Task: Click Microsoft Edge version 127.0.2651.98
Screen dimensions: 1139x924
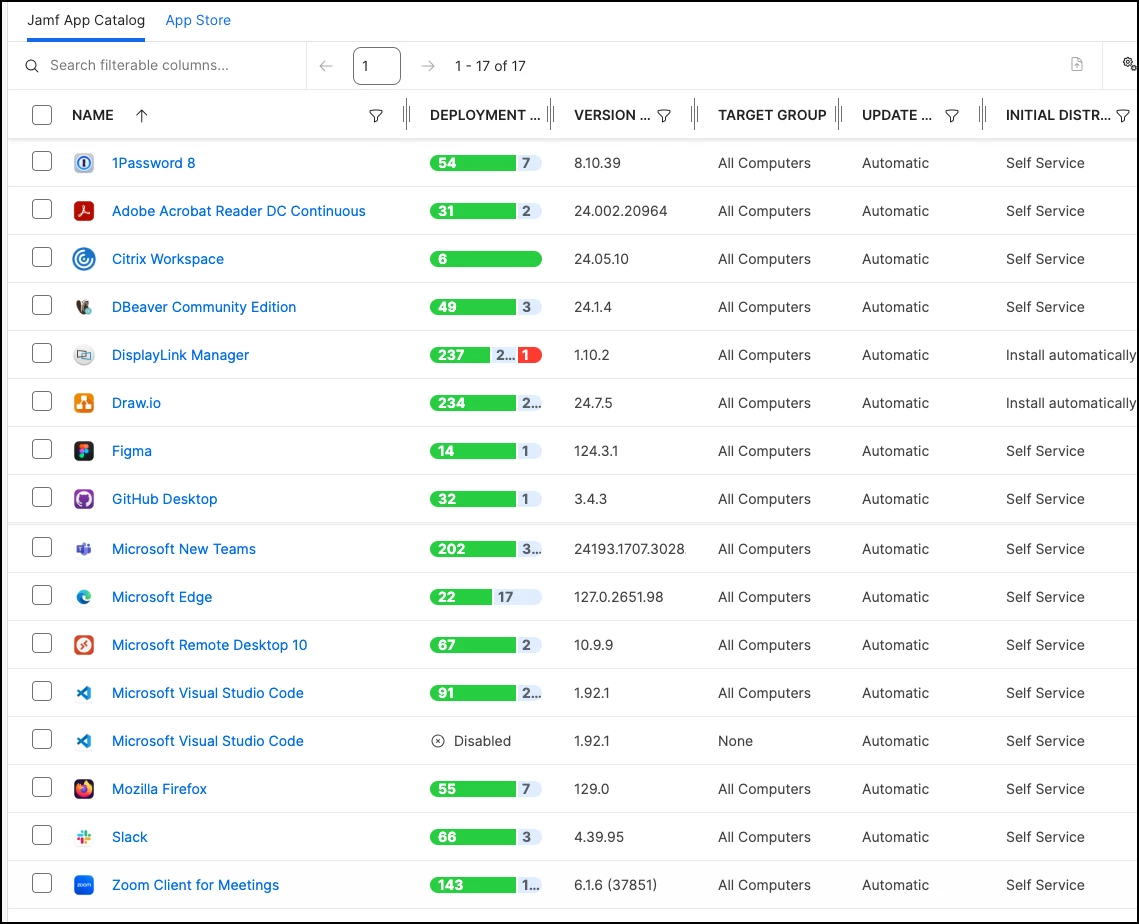Action: tap(618, 596)
